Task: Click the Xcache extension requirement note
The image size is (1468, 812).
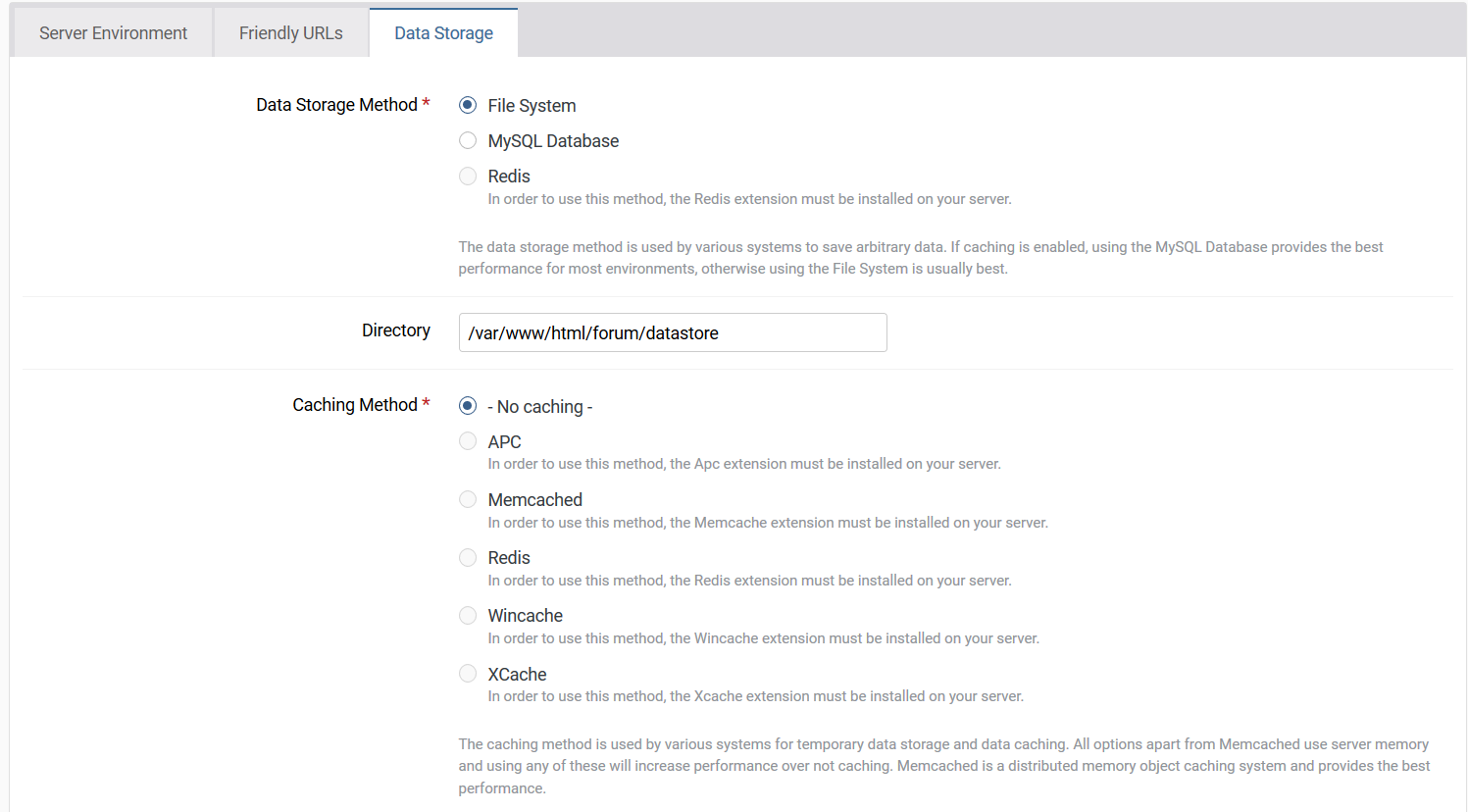Action: (x=756, y=696)
